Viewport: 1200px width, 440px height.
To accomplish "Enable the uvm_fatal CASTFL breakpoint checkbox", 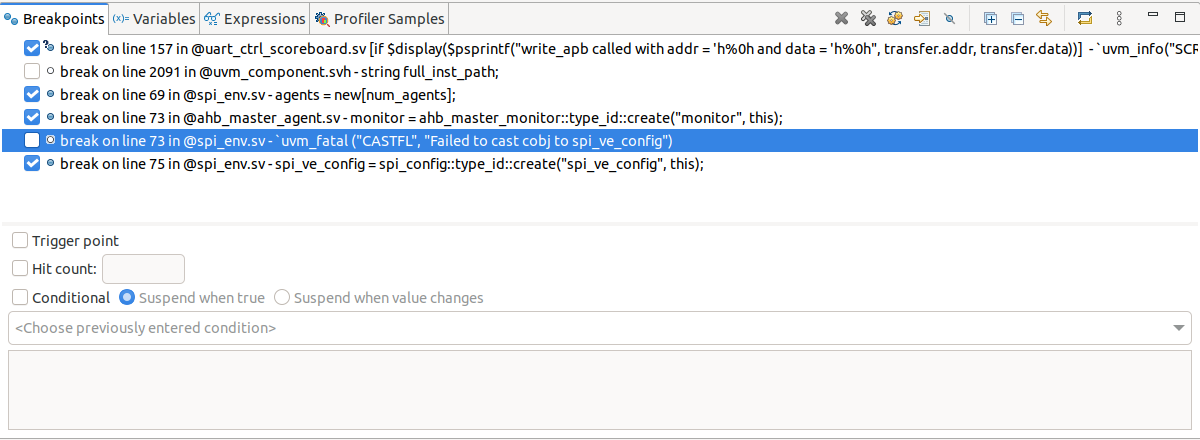I will [x=32, y=140].
